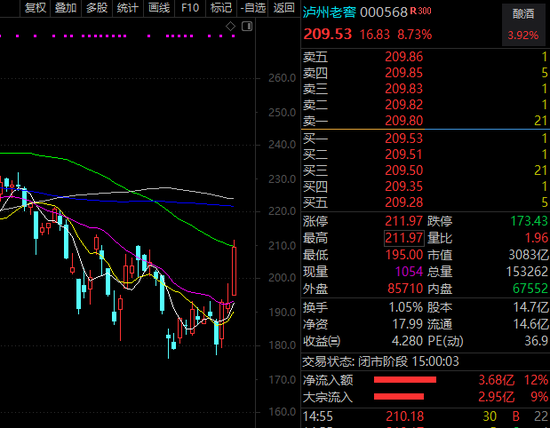550x428 pixels.
Task: Click 最低 value 195.00
Action: (404, 255)
